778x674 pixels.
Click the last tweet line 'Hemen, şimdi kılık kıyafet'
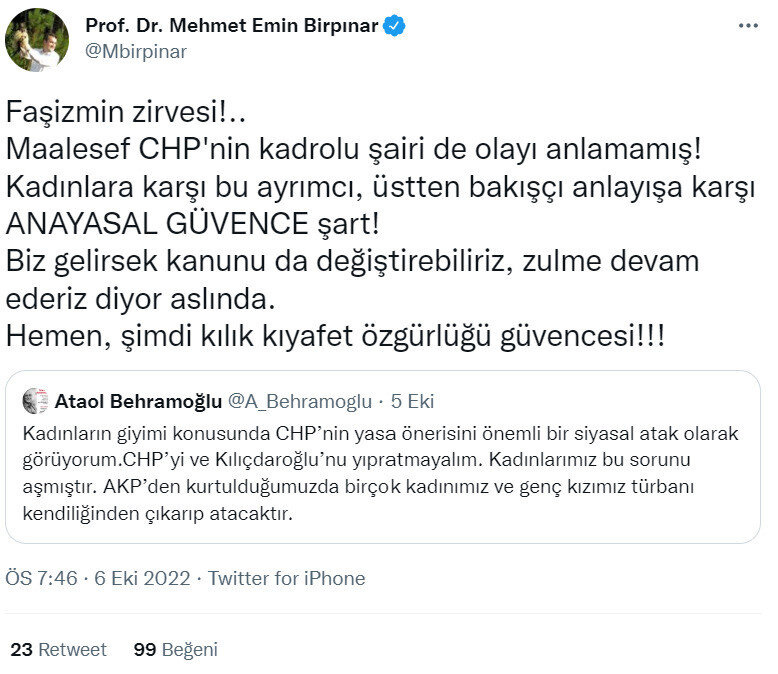[x=335, y=336]
